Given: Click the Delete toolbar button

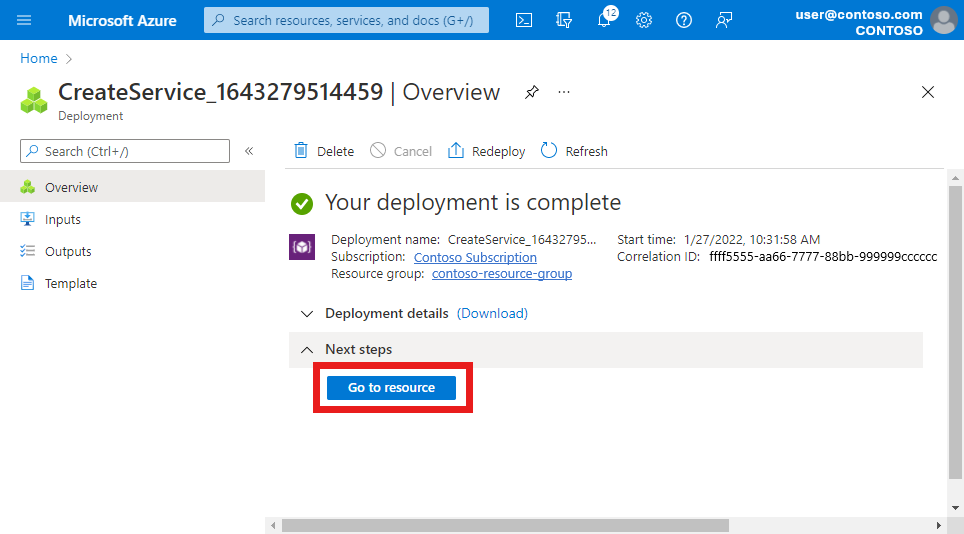Looking at the screenshot, I should (x=324, y=151).
